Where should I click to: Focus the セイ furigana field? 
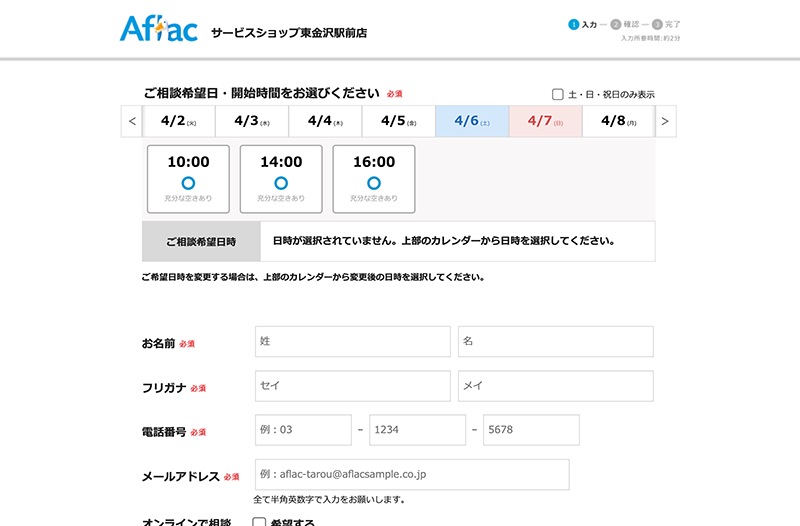(352, 386)
